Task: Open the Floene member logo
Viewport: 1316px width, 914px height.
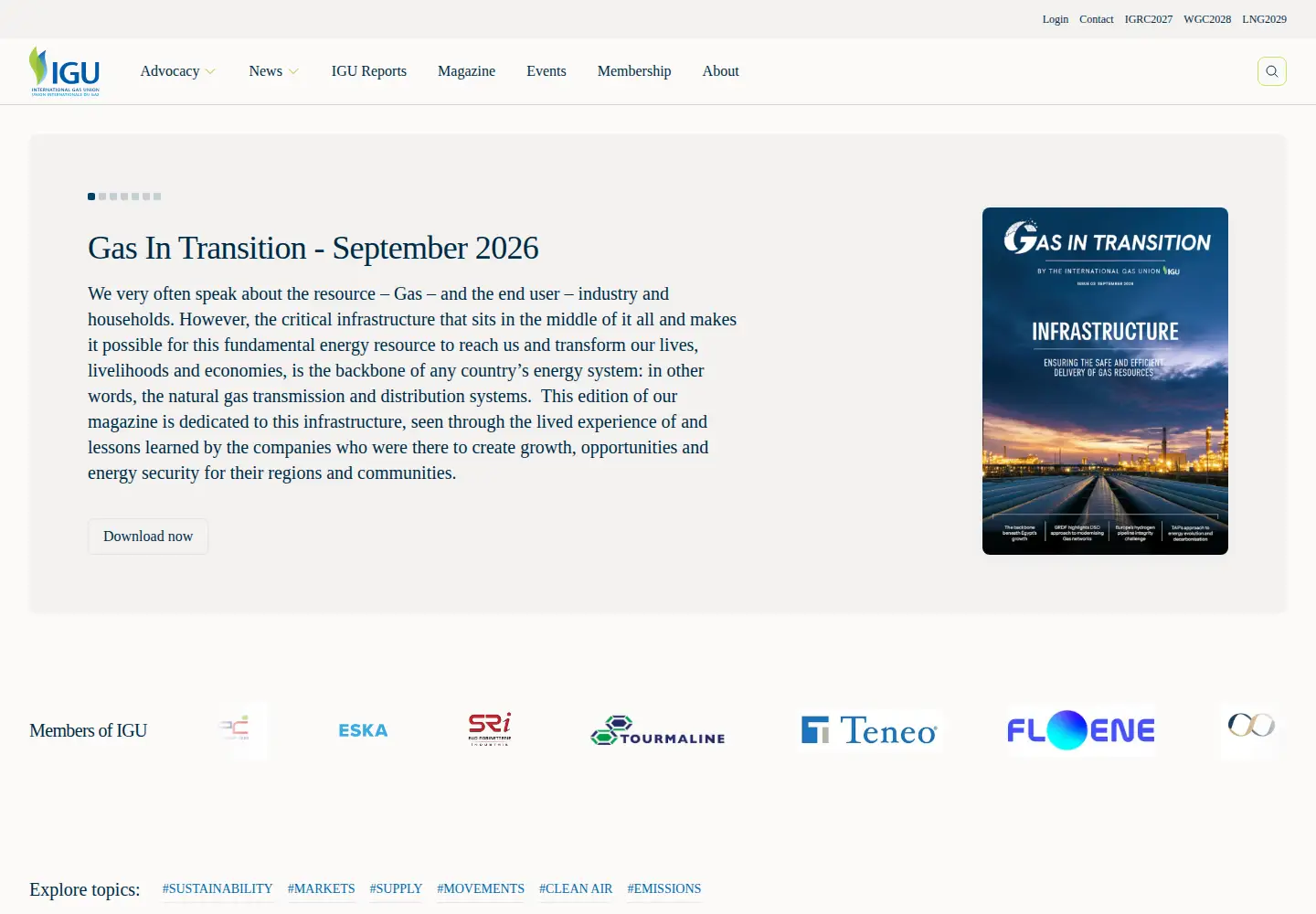Action: click(x=1081, y=730)
